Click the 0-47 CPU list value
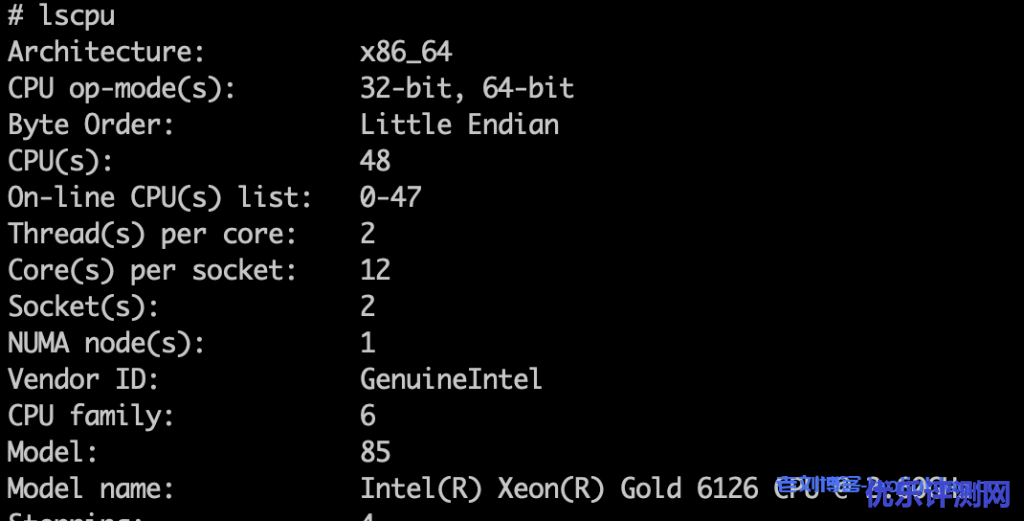The height and width of the screenshot is (521, 1024). coord(390,197)
